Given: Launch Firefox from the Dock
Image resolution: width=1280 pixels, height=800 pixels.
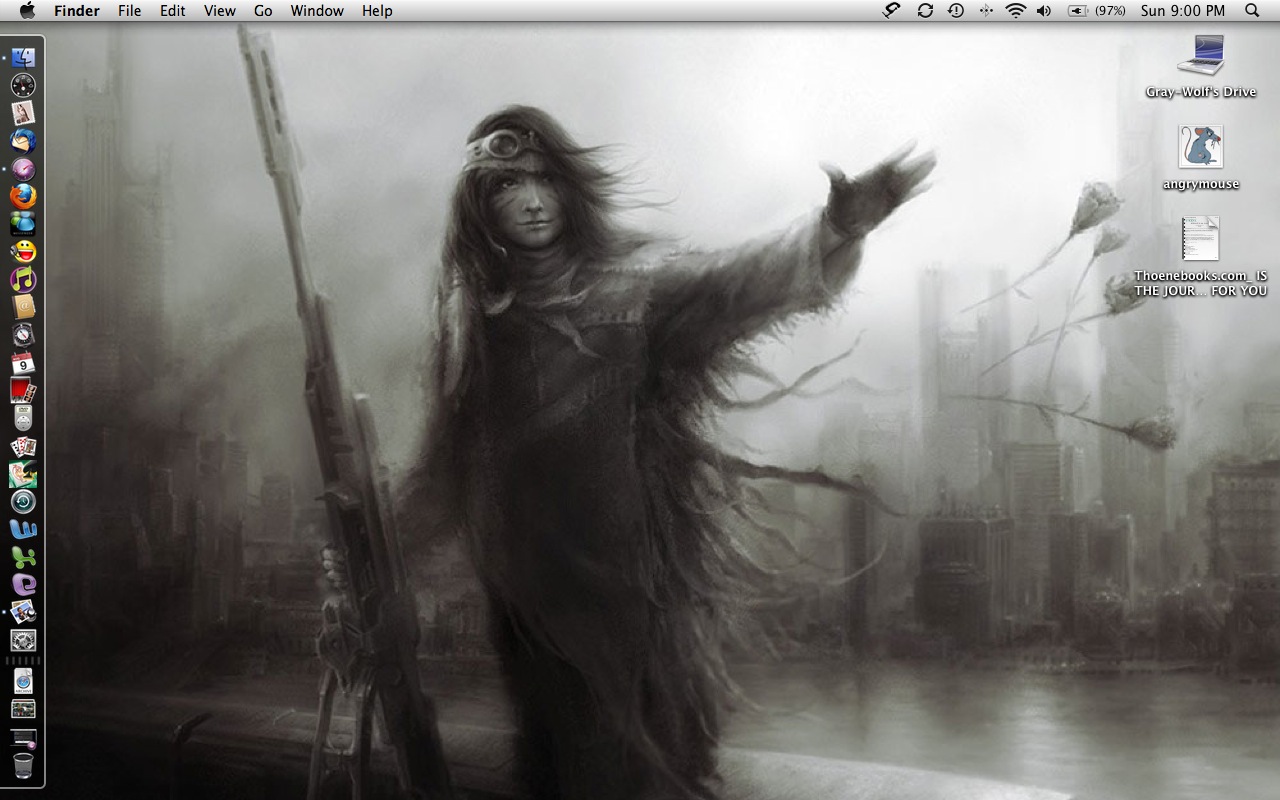Looking at the screenshot, I should pos(23,197).
